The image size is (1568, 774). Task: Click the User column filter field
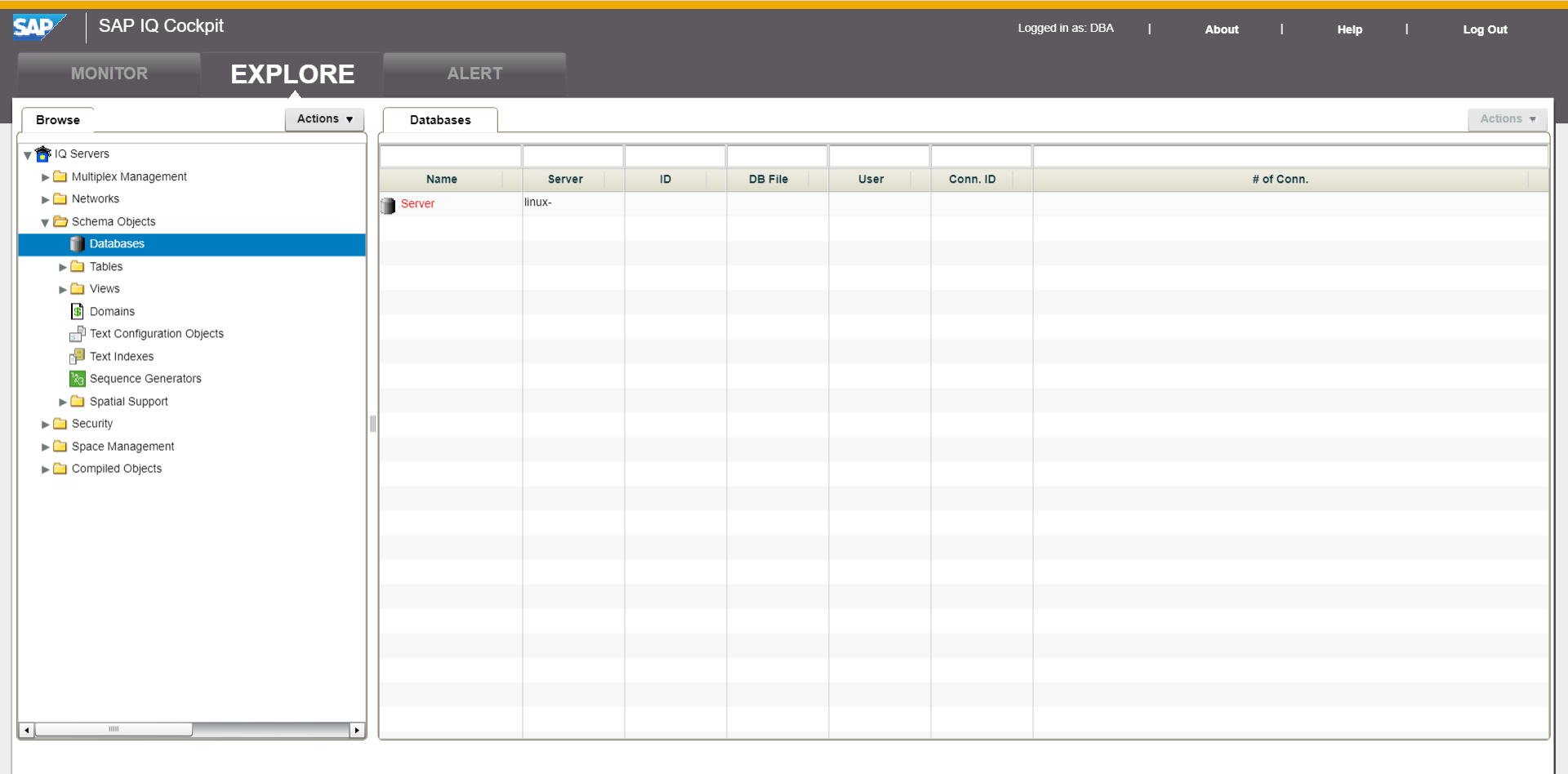pos(880,156)
